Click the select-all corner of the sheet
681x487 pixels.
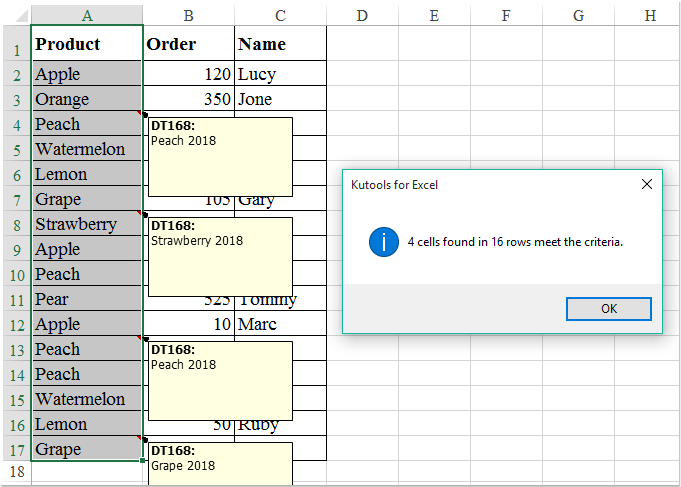[x=15, y=14]
